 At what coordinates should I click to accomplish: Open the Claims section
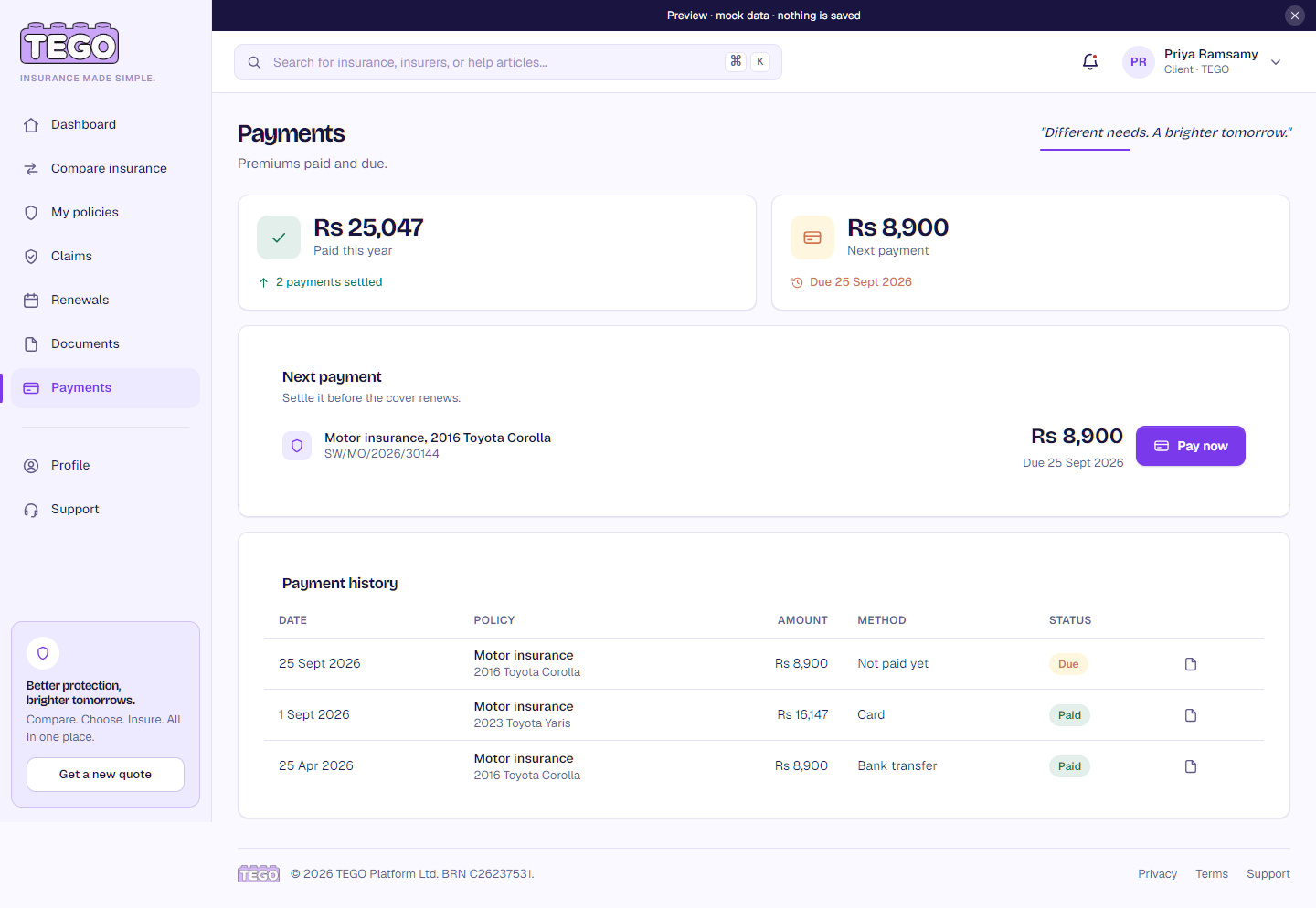coord(105,256)
